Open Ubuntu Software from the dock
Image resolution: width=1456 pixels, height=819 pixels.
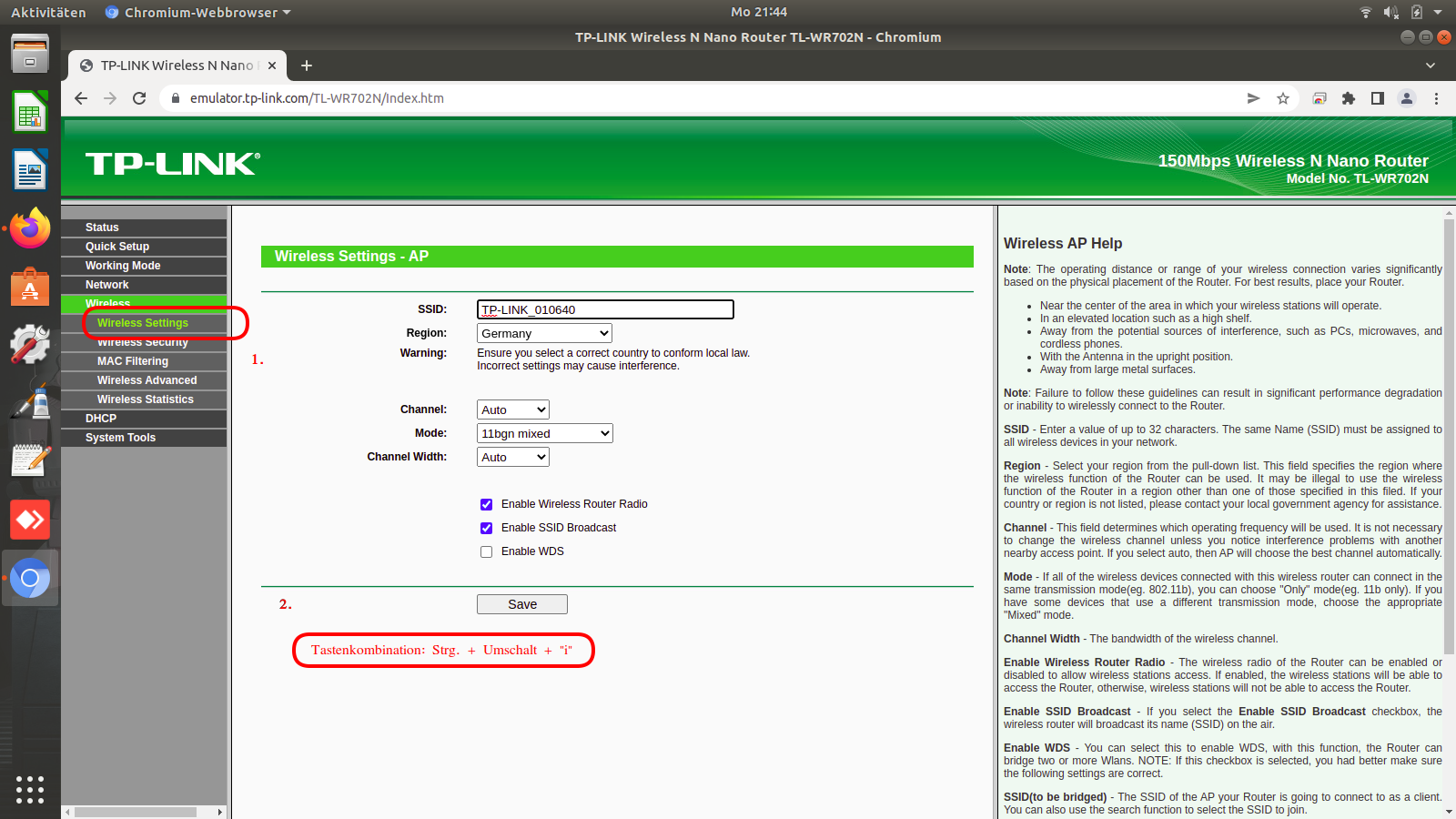30,287
